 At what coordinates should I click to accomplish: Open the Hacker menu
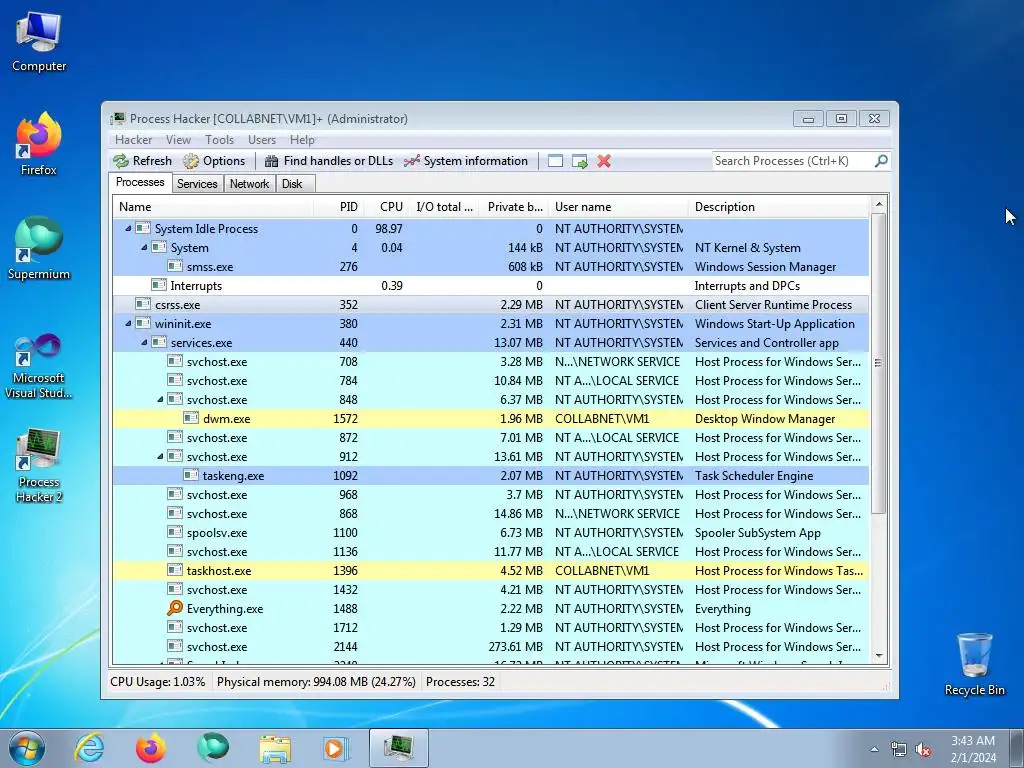pyautogui.click(x=133, y=140)
